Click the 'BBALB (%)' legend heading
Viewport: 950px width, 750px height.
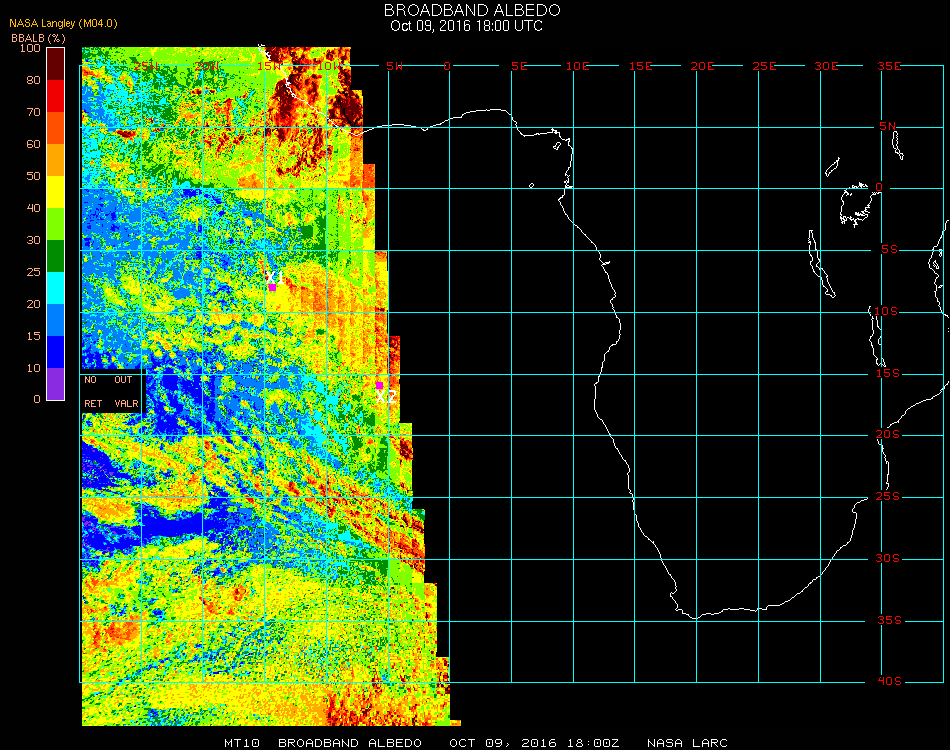(x=38, y=38)
